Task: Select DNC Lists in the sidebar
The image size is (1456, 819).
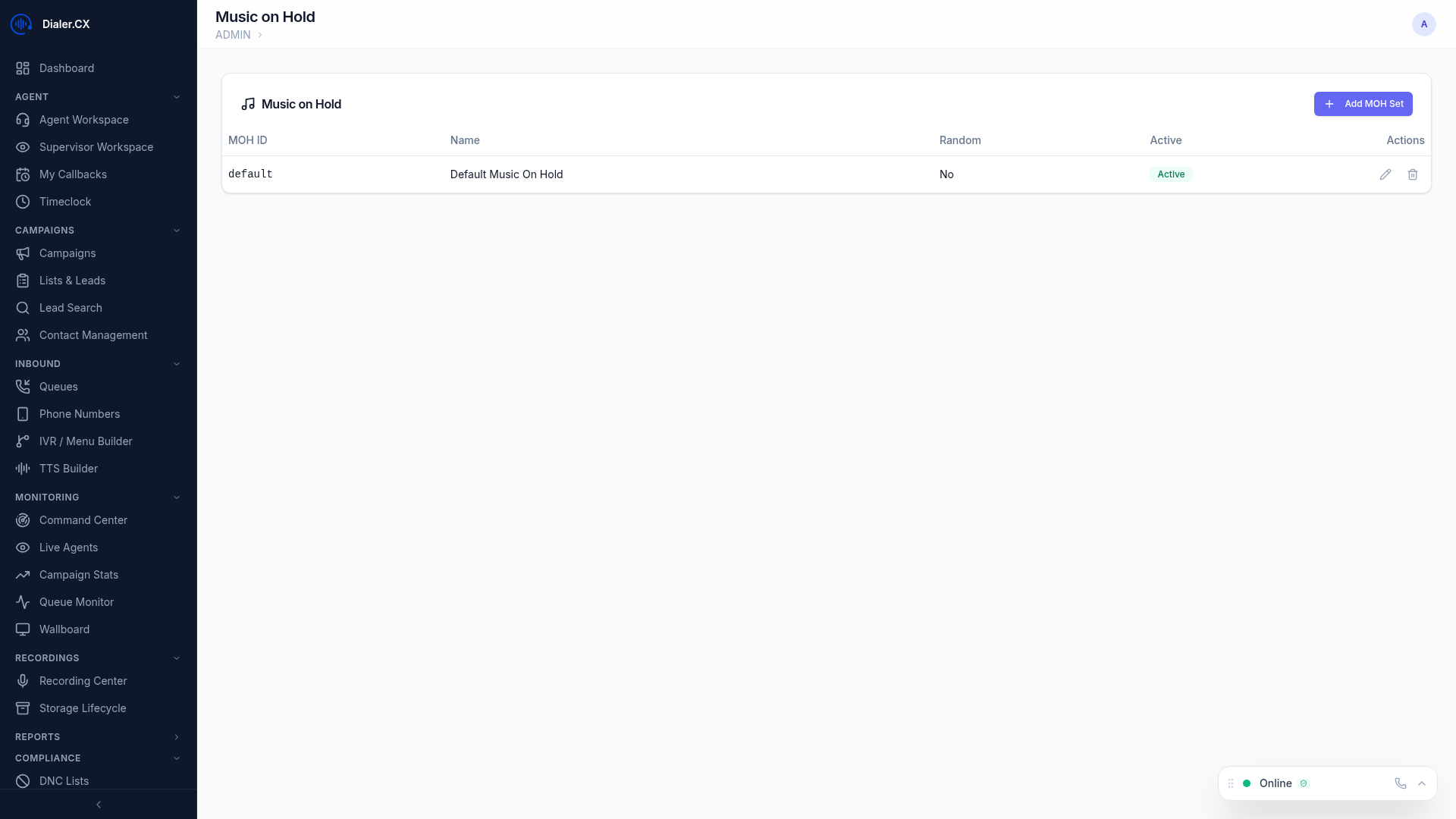Action: [64, 780]
